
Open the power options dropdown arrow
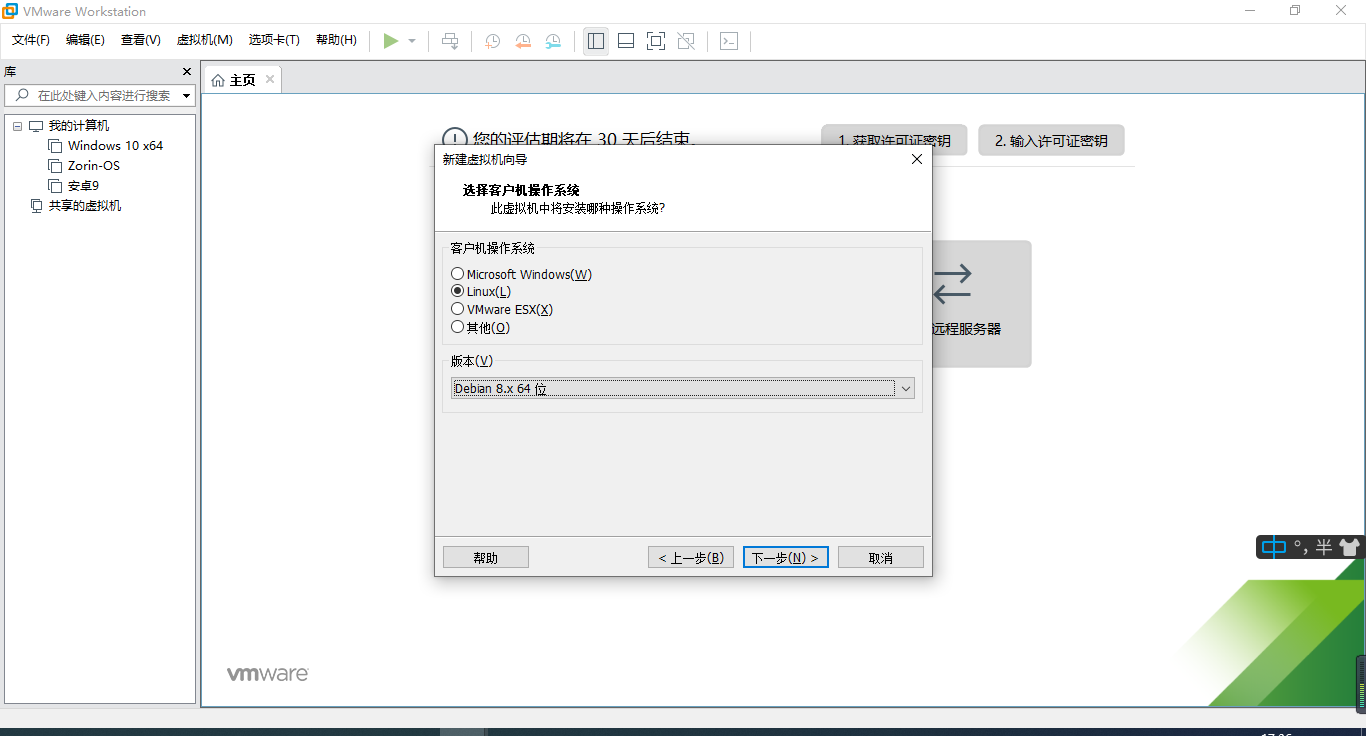pos(412,41)
